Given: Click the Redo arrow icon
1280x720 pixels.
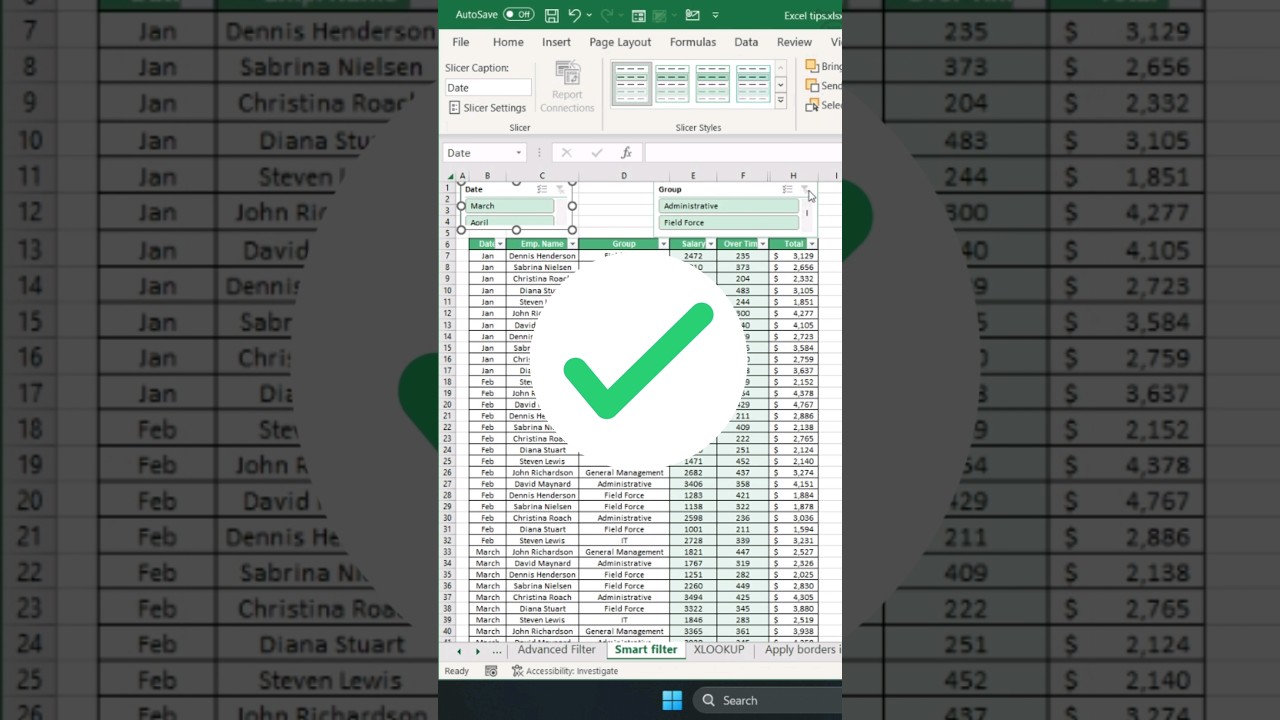Looking at the screenshot, I should pos(607,15).
